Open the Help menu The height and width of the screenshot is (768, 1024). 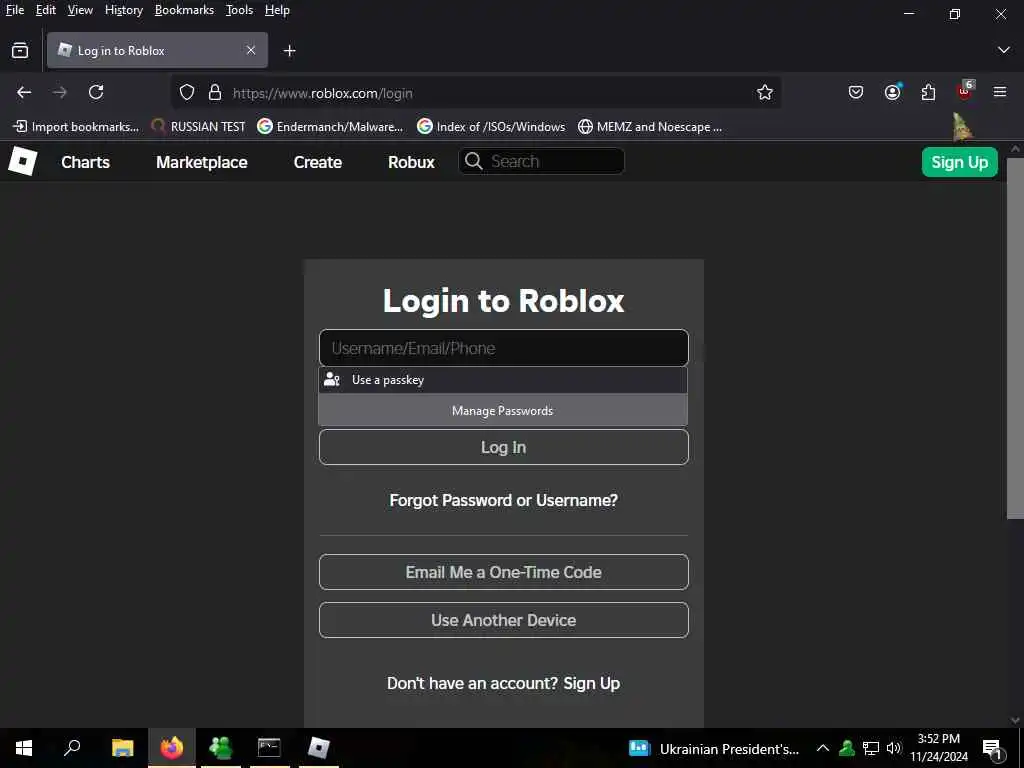coord(277,10)
